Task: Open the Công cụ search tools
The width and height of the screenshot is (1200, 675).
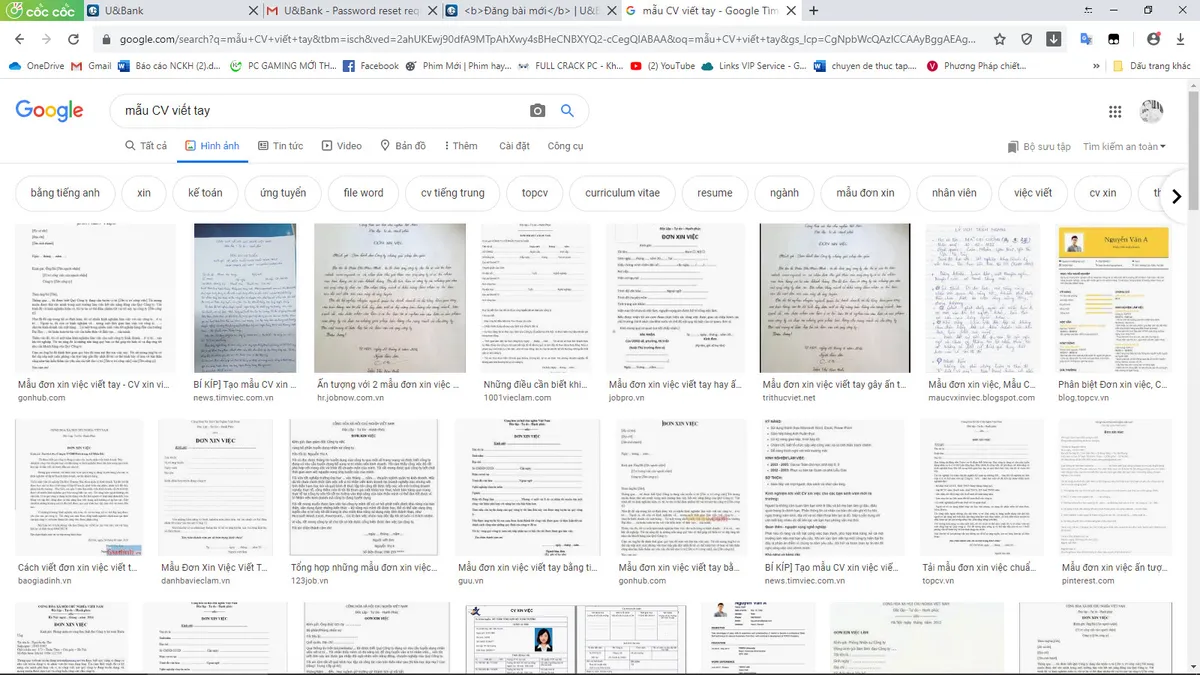Action: pyautogui.click(x=565, y=146)
